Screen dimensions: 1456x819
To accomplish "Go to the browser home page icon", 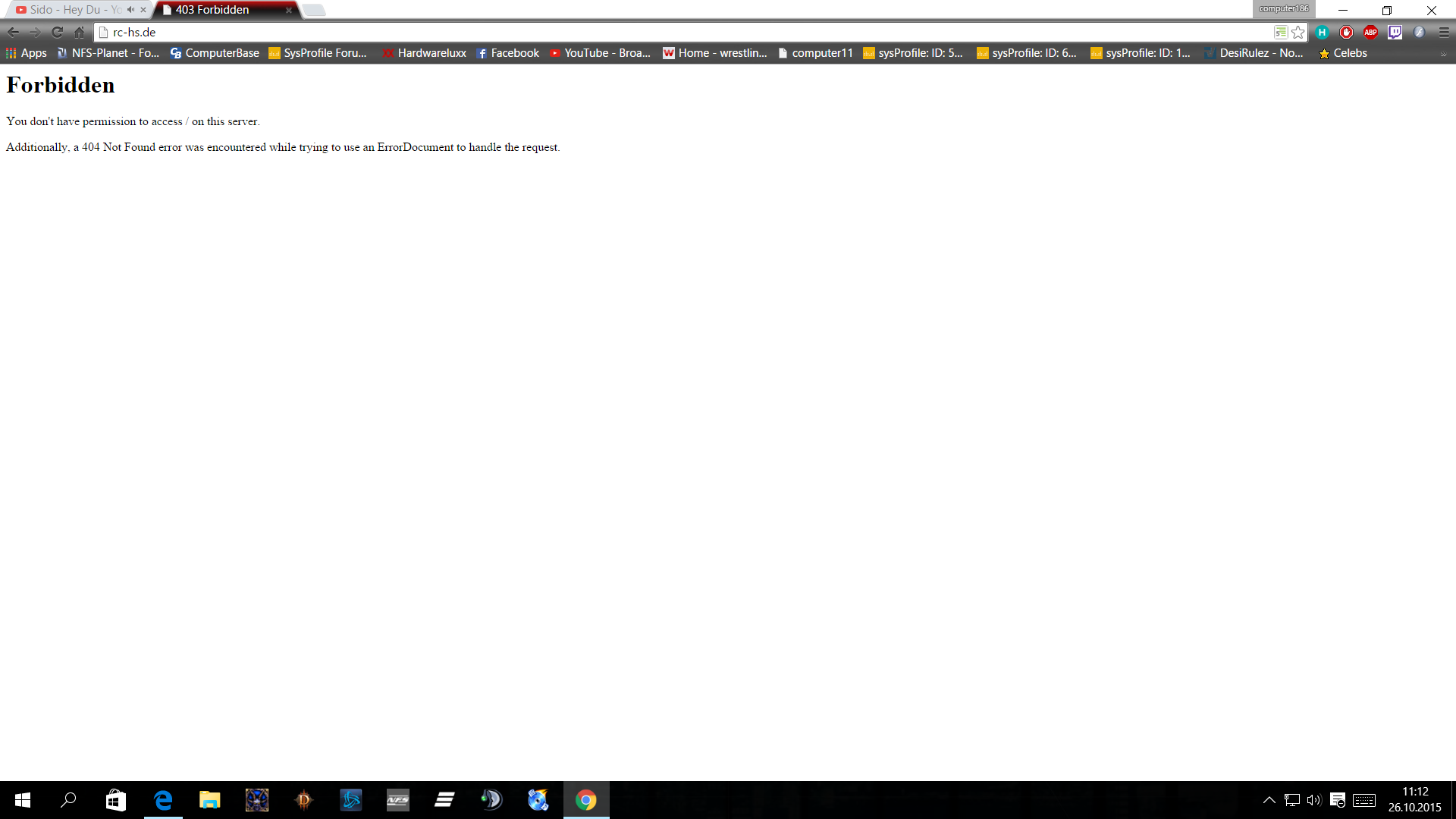I will click(x=80, y=32).
